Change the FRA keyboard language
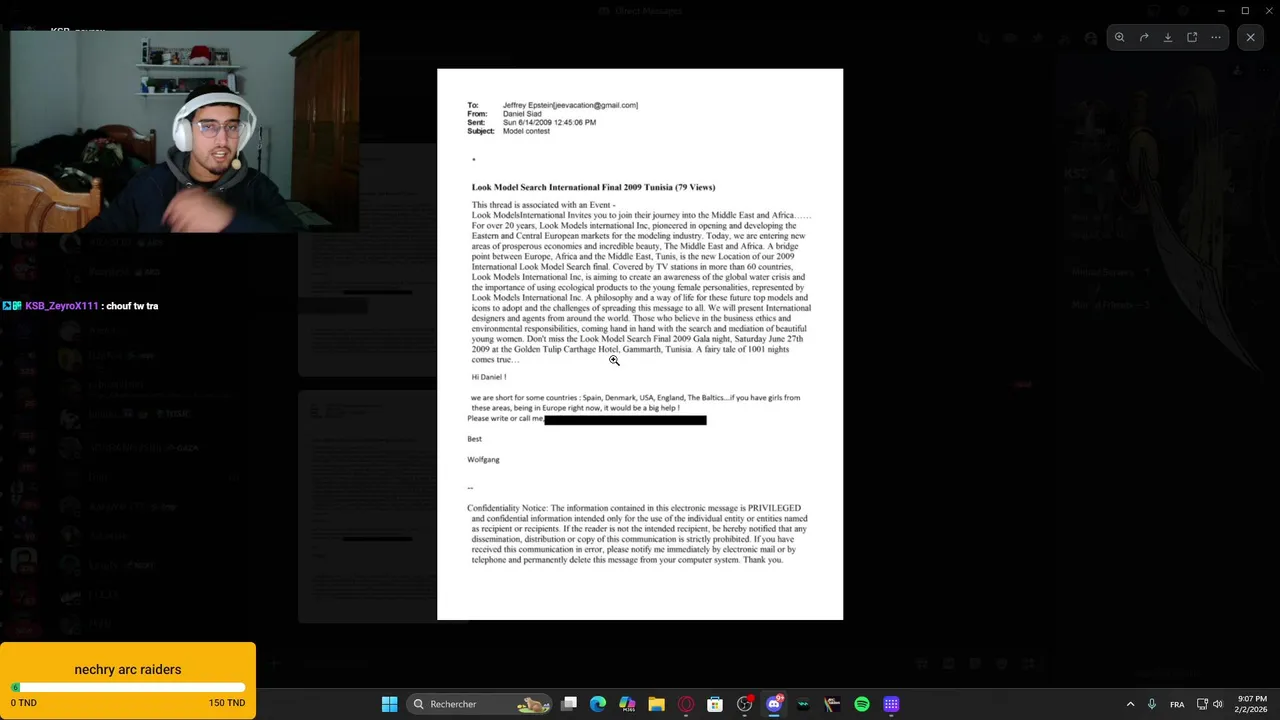Image resolution: width=1280 pixels, height=720 pixels. (1177, 704)
